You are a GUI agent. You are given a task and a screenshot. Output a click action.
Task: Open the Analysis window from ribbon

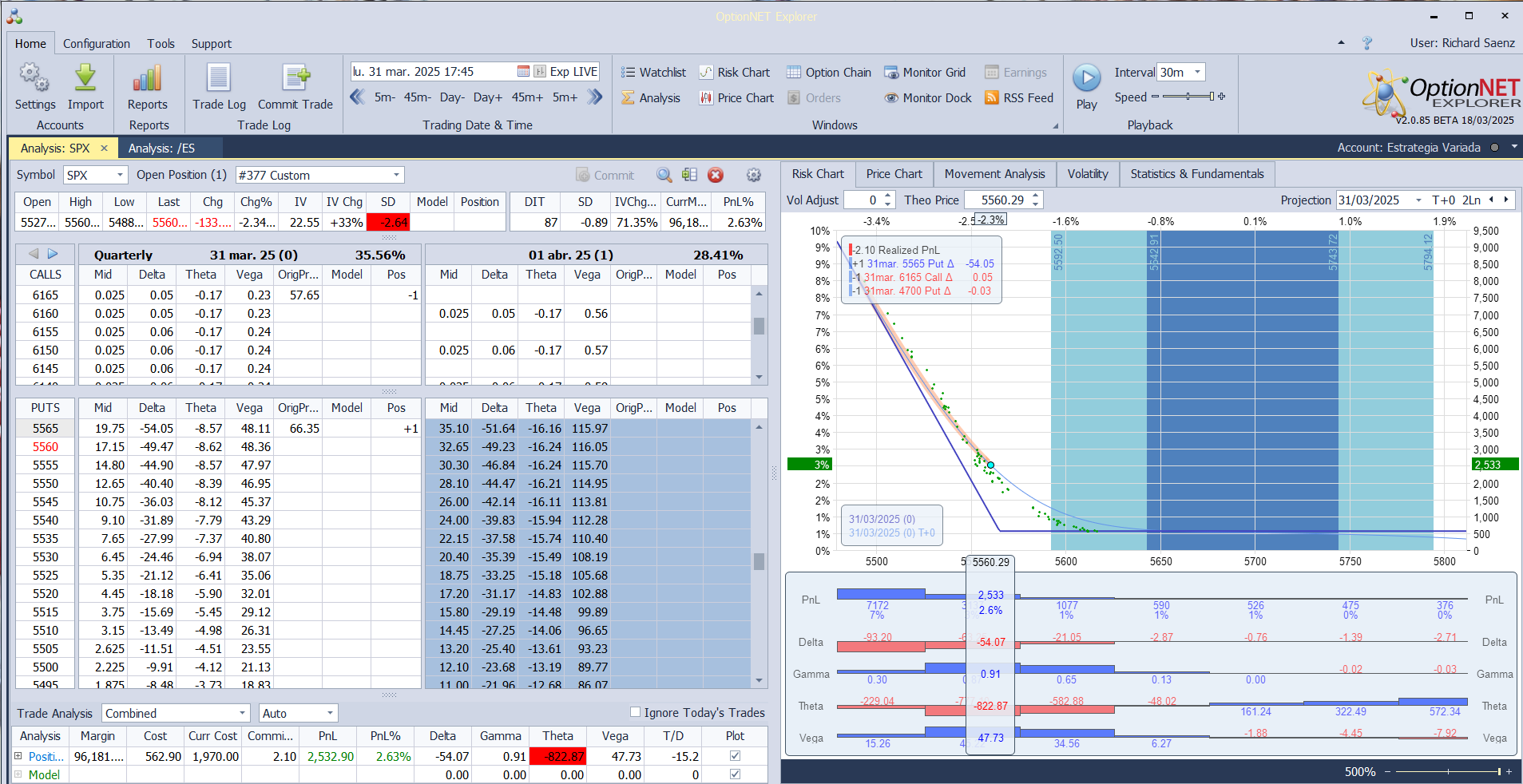tap(651, 97)
